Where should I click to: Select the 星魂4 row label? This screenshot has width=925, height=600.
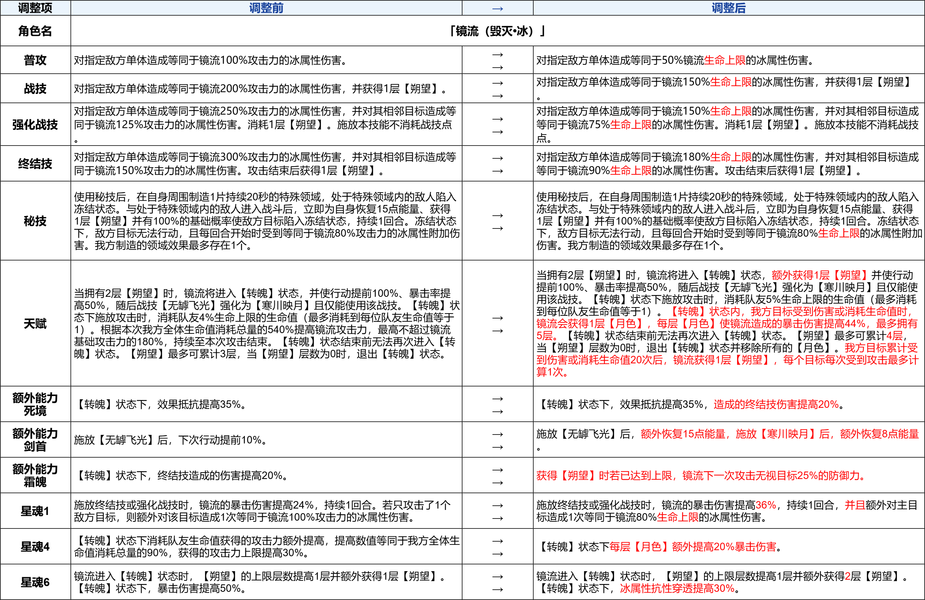36,547
